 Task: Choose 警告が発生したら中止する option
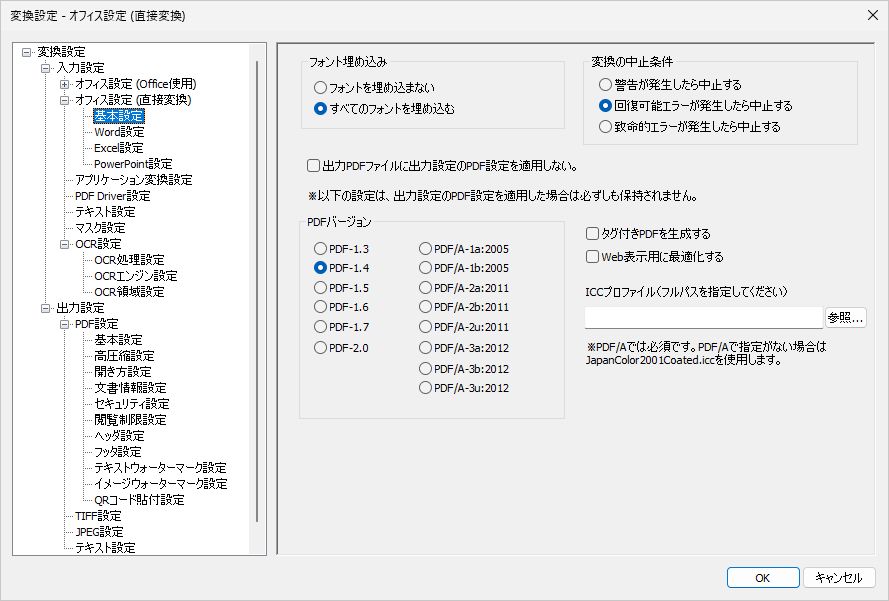pyautogui.click(x=605, y=85)
